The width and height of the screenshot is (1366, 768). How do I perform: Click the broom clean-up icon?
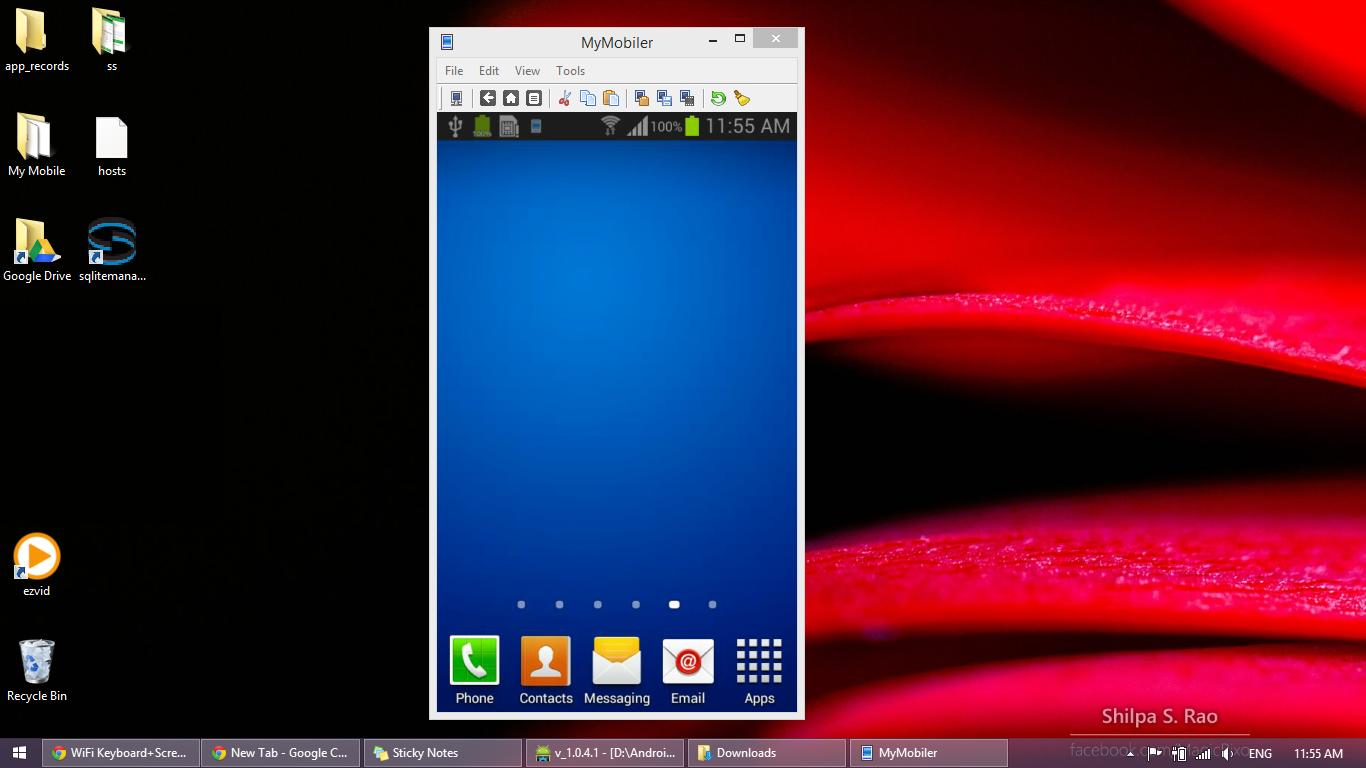(741, 98)
